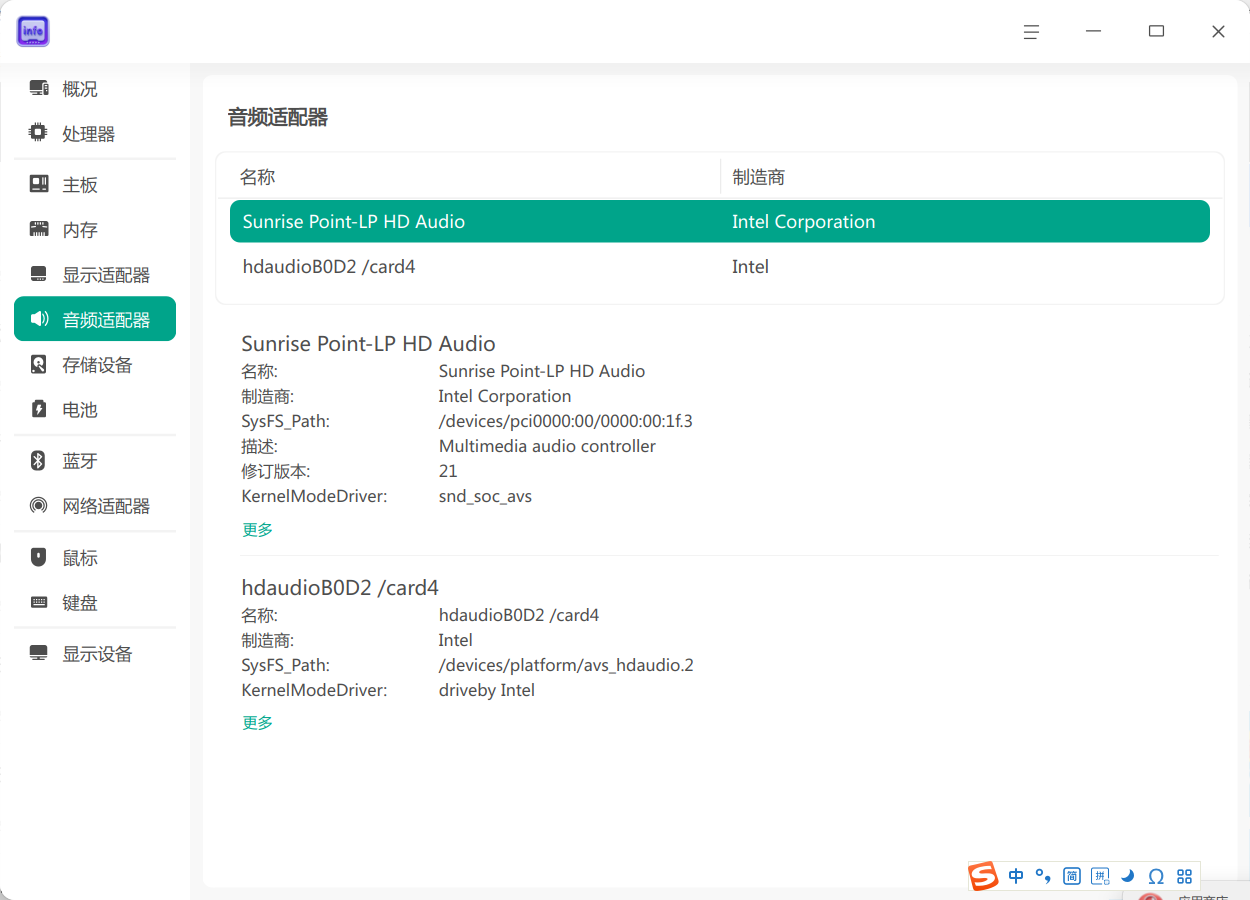Click the Sogou input method logo
Screen dimensions: 1250x900
pyautogui.click(x=983, y=876)
